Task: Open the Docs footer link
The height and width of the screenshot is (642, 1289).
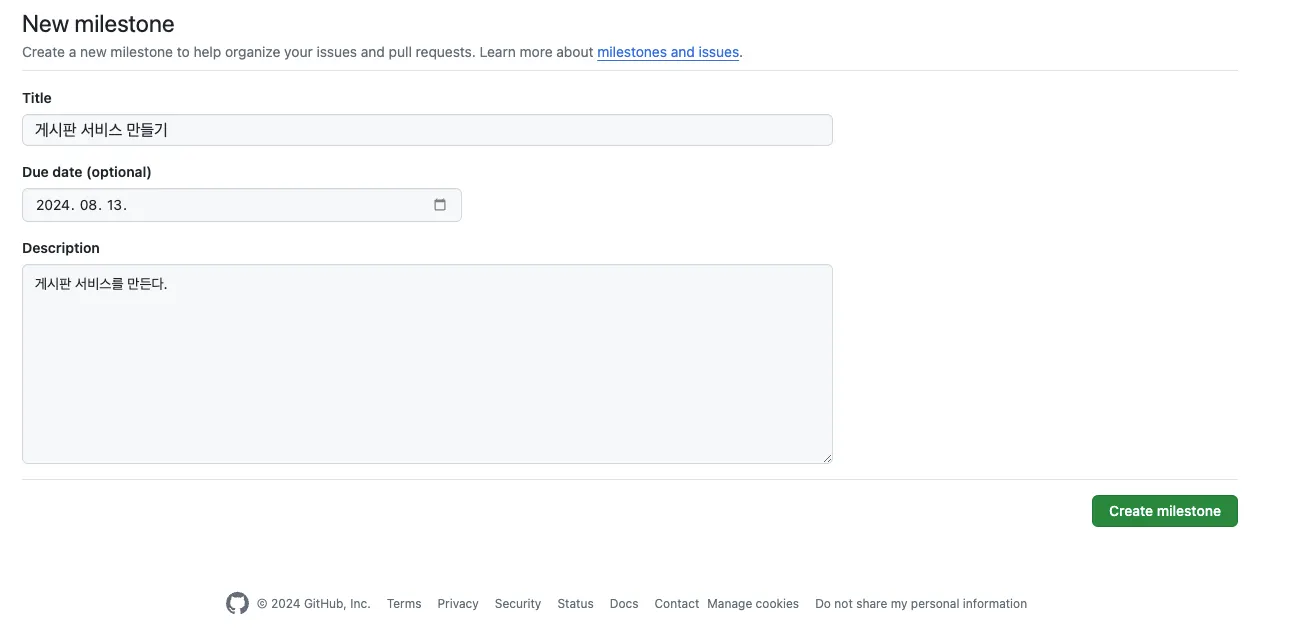Action: coord(624,604)
